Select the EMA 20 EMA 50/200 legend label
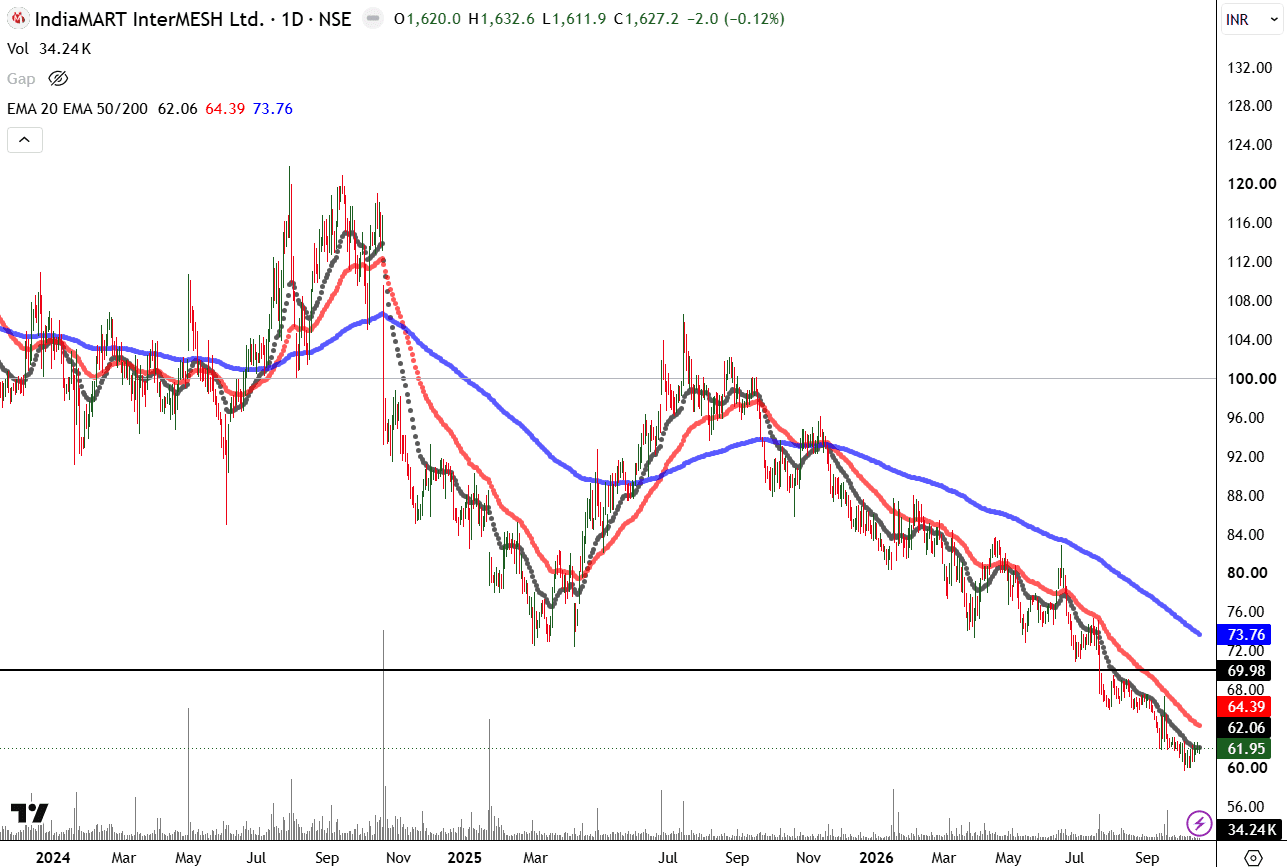 78,108
